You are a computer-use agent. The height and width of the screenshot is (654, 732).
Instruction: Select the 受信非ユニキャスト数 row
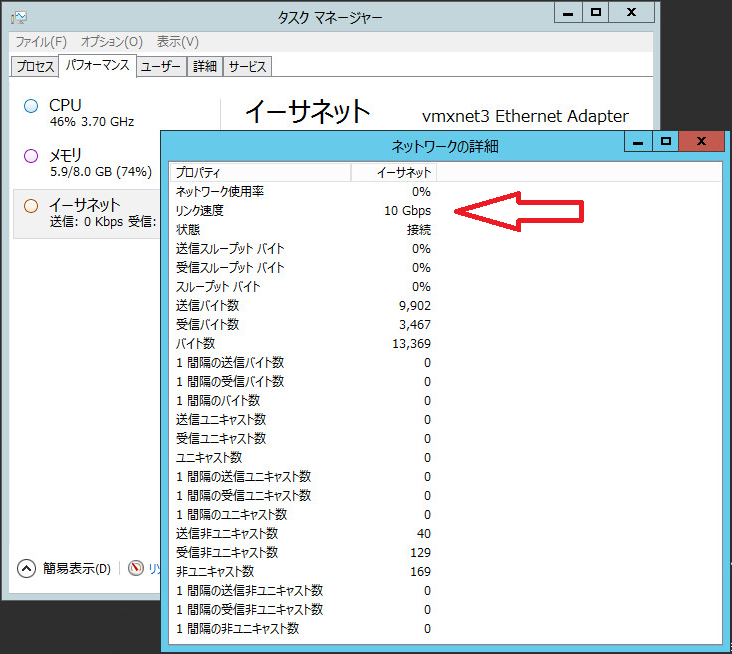303,553
